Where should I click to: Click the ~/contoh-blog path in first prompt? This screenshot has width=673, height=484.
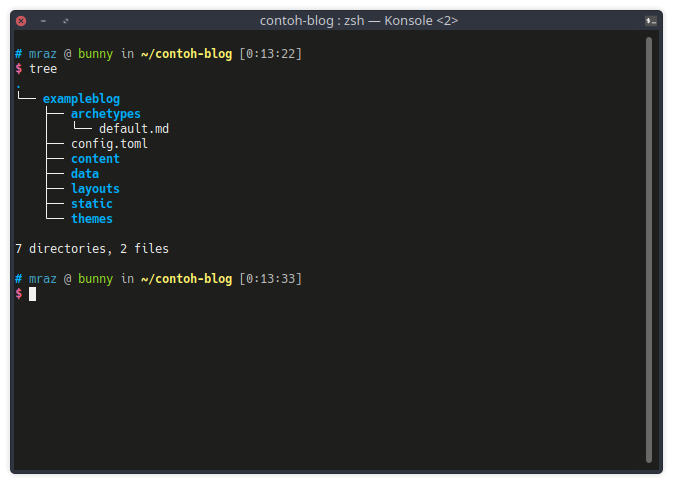tap(186, 54)
